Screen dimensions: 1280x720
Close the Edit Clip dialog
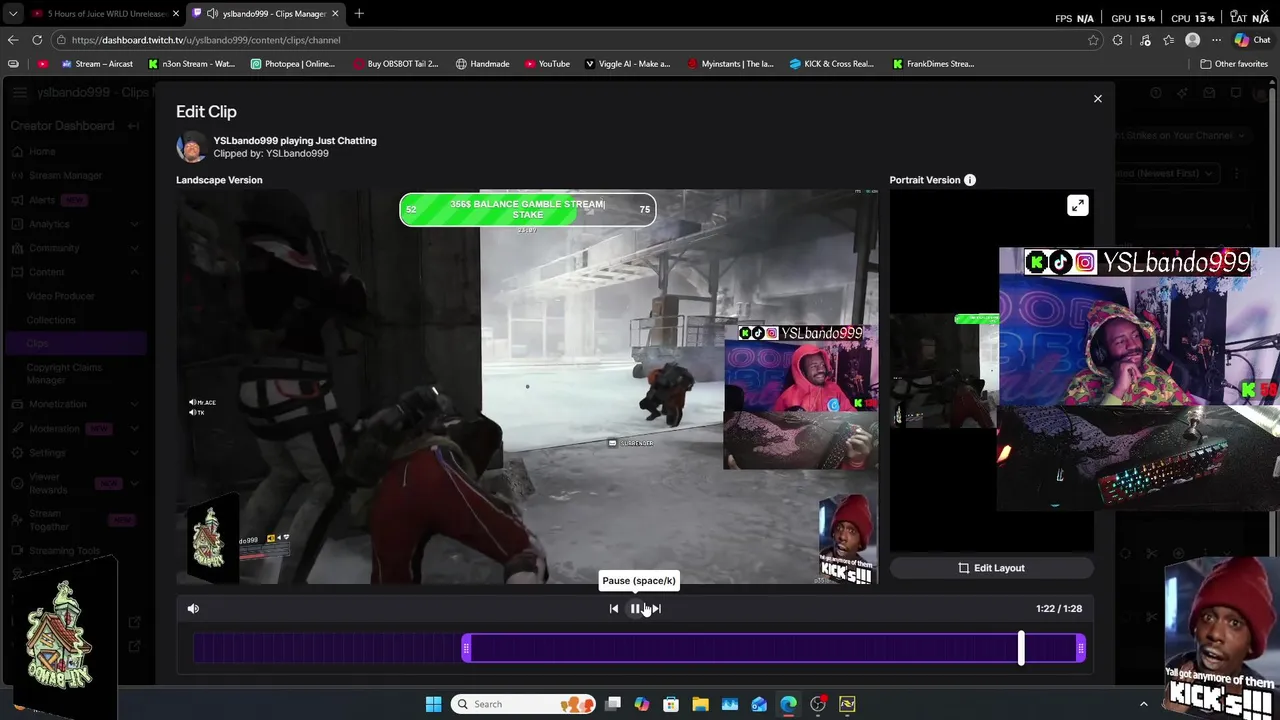[x=1097, y=99]
